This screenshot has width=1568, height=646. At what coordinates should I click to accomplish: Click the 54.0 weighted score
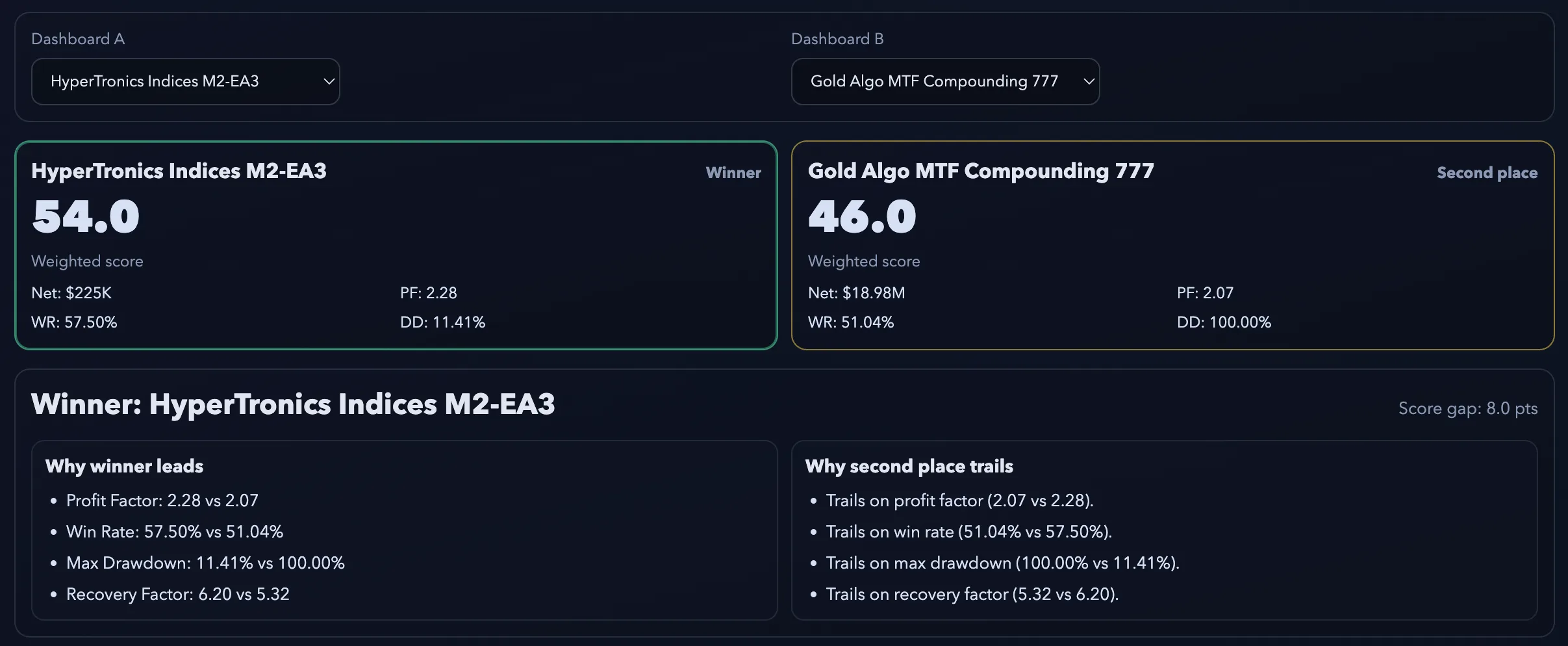click(85, 216)
